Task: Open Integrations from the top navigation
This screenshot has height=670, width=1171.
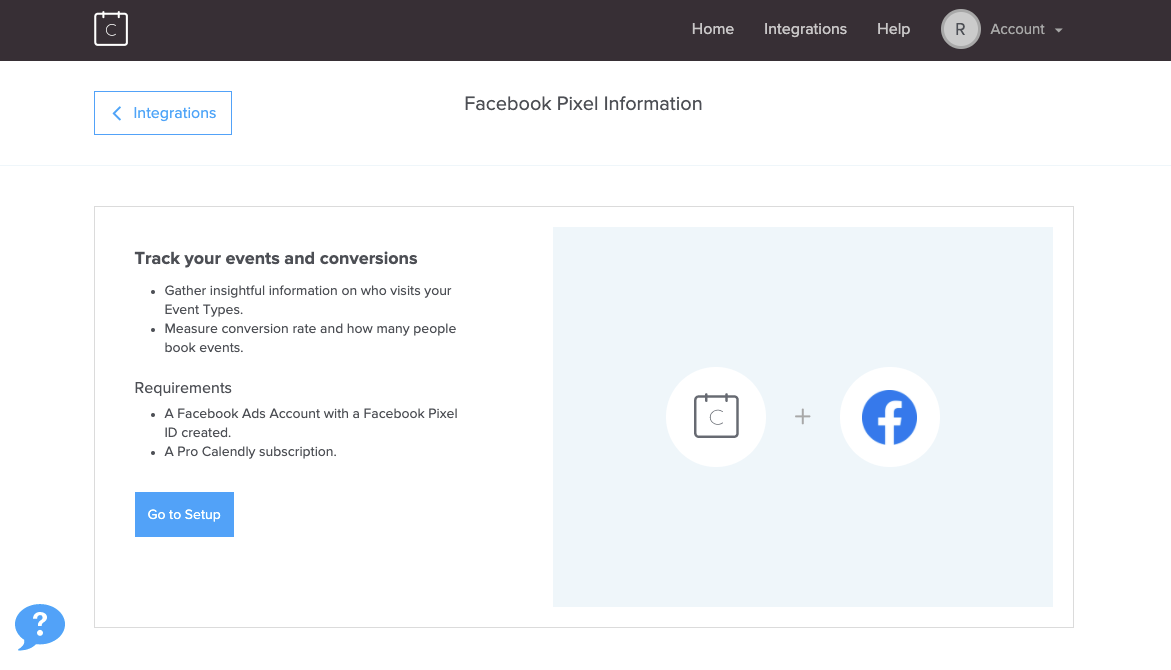Action: pyautogui.click(x=805, y=29)
